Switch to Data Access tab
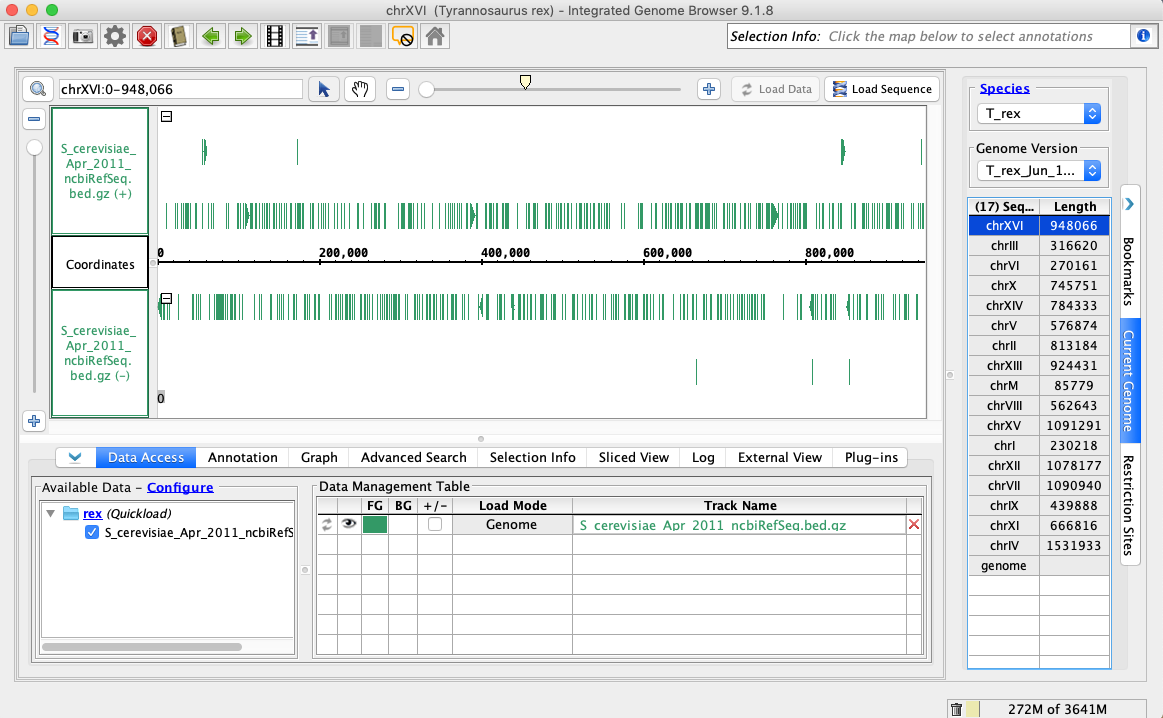The width and height of the screenshot is (1163, 718). click(x=146, y=458)
